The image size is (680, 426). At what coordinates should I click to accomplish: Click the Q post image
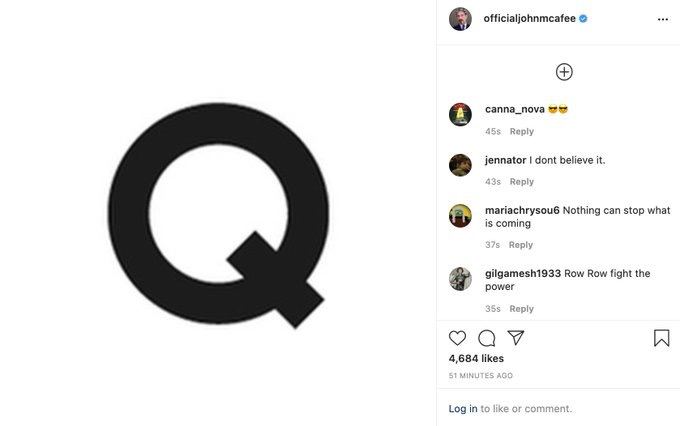[x=218, y=213]
